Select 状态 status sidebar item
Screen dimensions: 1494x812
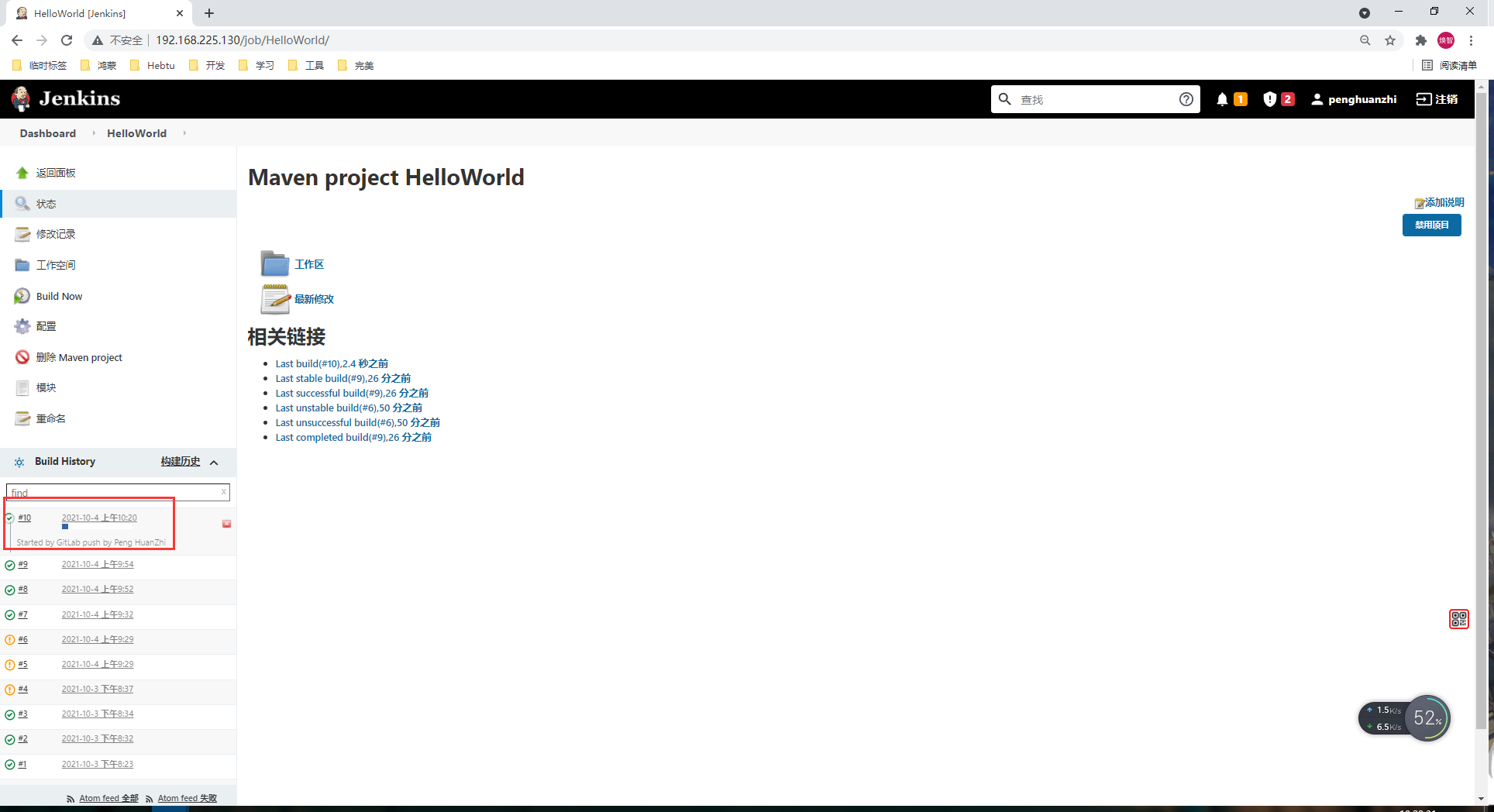118,204
